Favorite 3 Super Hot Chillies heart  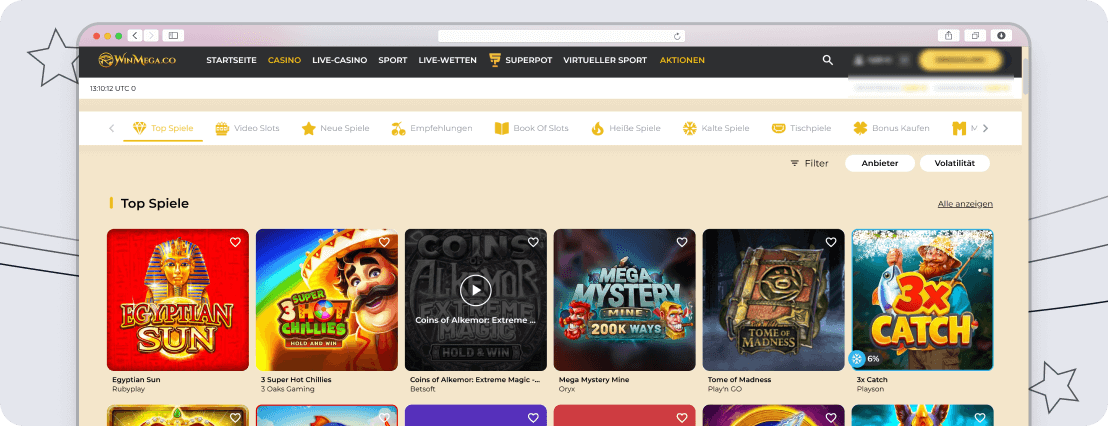pyautogui.click(x=384, y=242)
